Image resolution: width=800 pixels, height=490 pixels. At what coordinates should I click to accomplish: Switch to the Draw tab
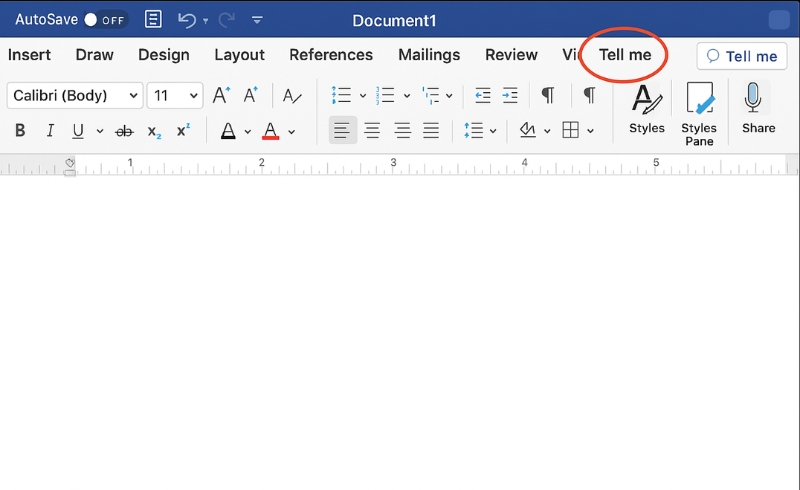pos(94,55)
